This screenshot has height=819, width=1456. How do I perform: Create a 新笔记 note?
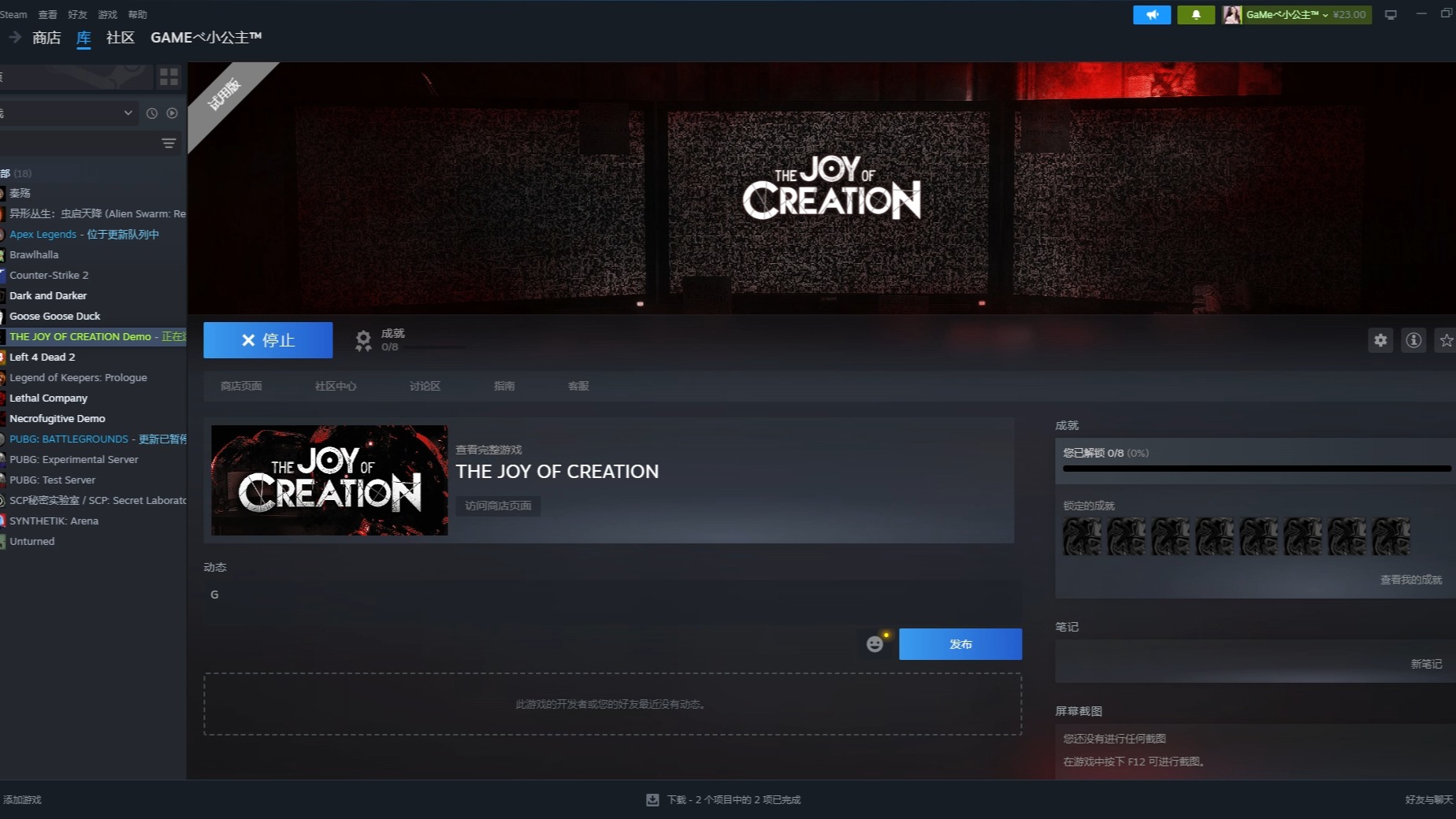(1426, 664)
